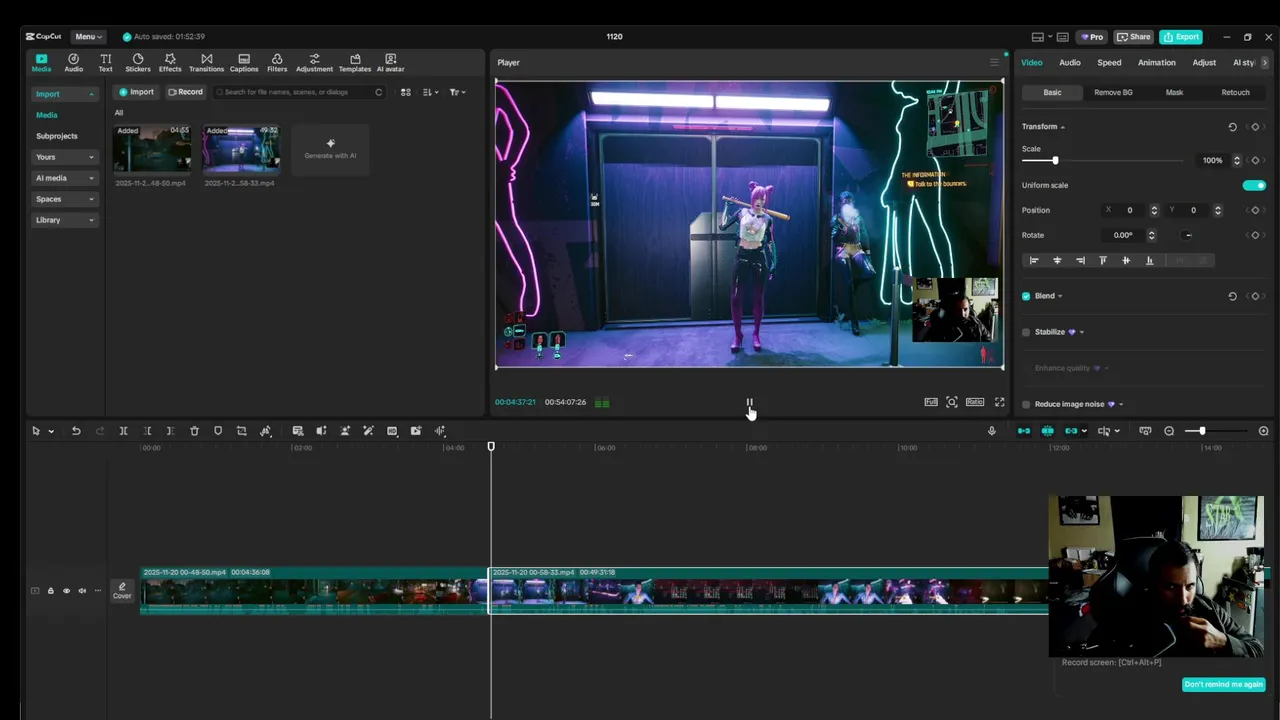The image size is (1280, 720).
Task: Open the Stickers panel
Action: pos(138,63)
